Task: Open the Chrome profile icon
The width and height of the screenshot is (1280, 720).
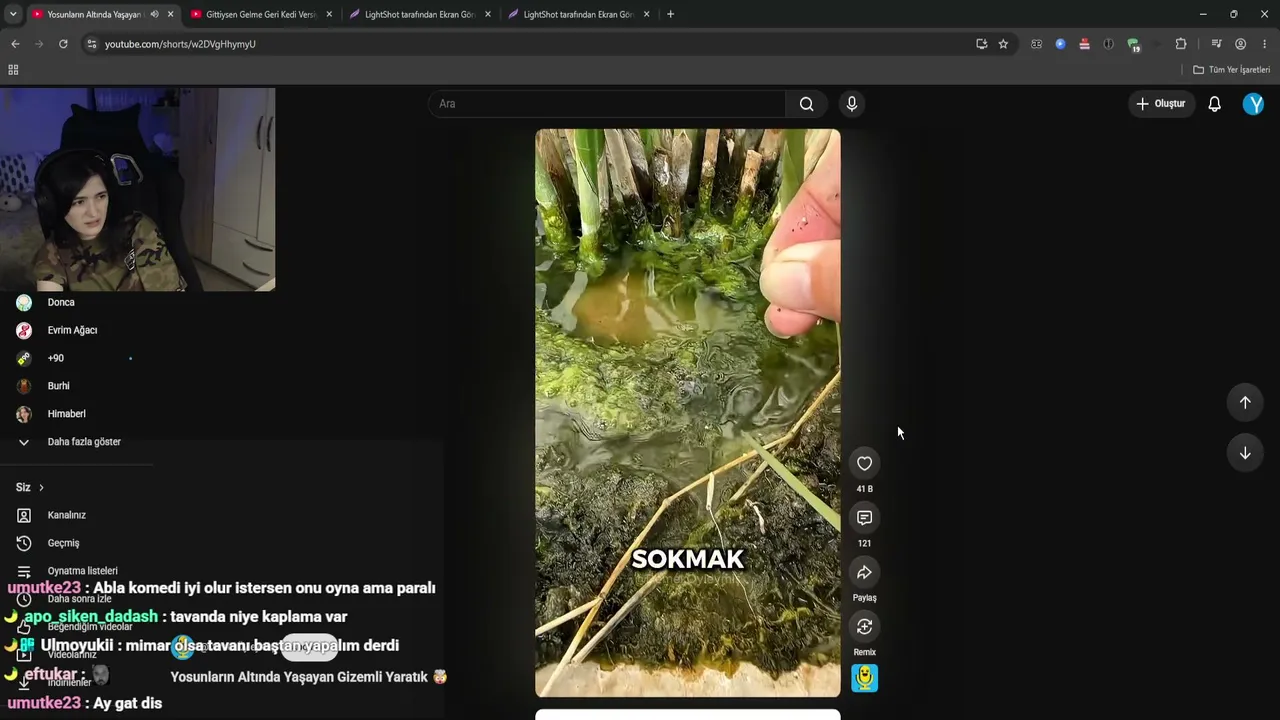Action: coord(1240,44)
